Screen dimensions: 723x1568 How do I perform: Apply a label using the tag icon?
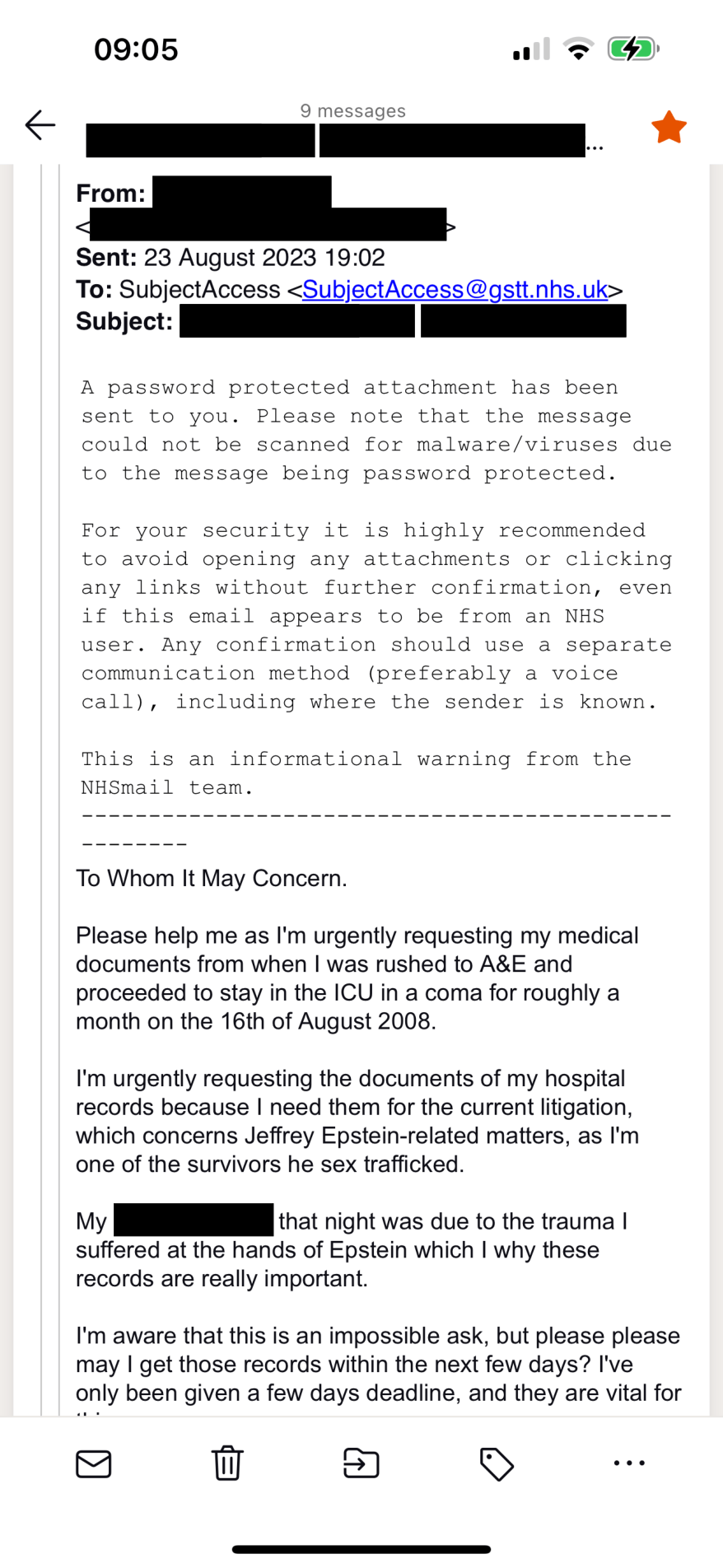coord(497,1463)
